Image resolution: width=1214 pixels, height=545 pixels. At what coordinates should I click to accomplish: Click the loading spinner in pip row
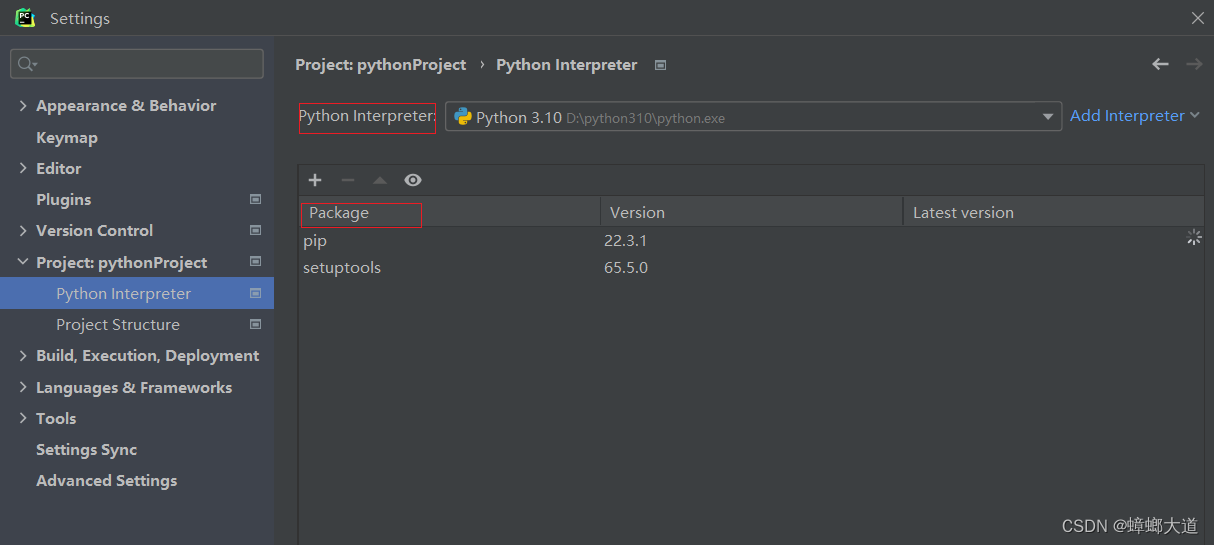1193,238
